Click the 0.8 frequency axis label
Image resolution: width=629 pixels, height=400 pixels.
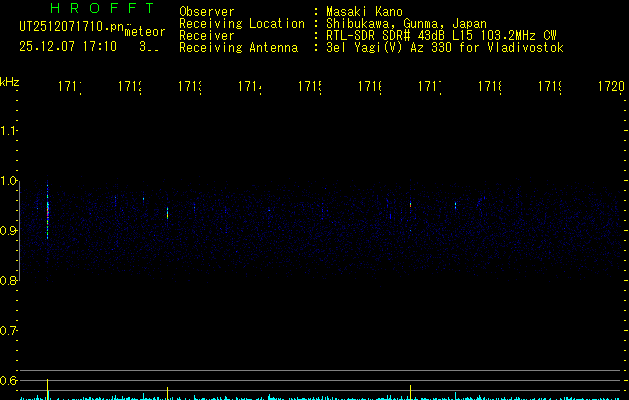(8, 281)
